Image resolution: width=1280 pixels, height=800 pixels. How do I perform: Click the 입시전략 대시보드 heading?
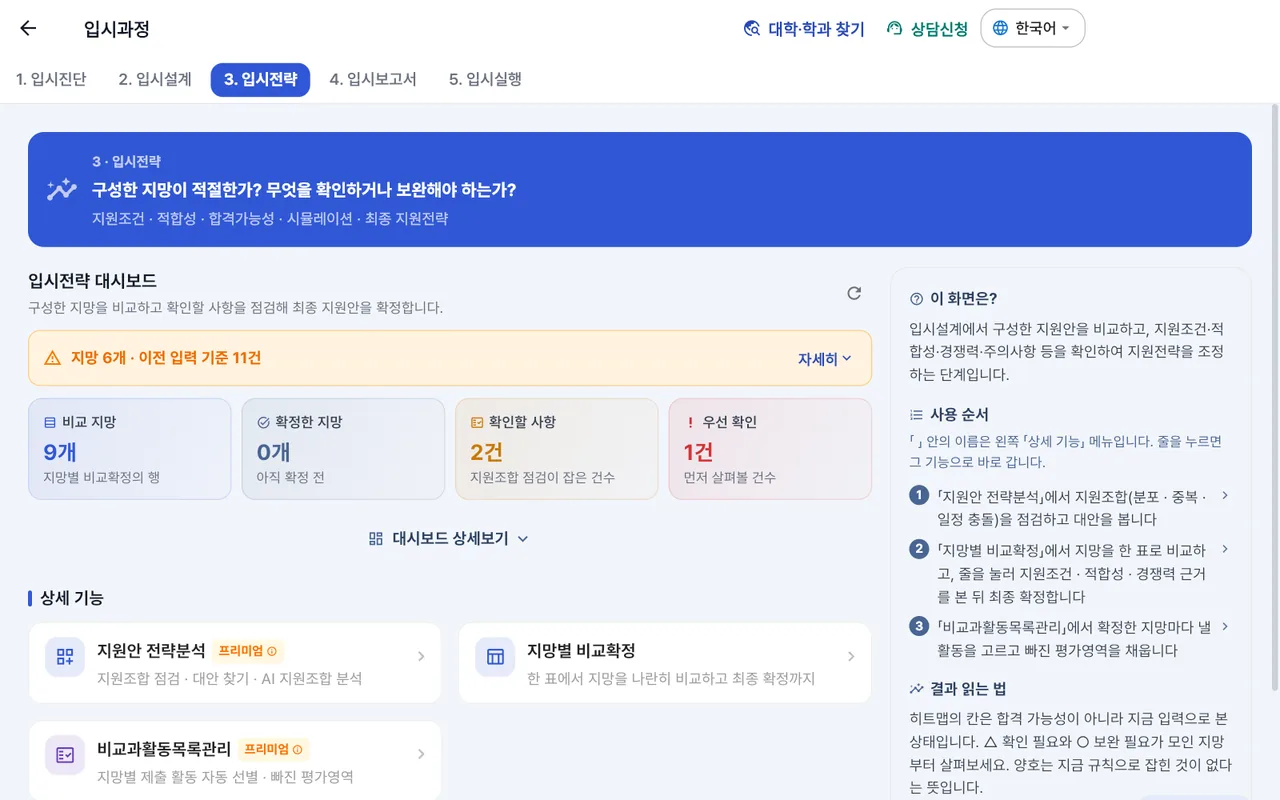(92, 281)
